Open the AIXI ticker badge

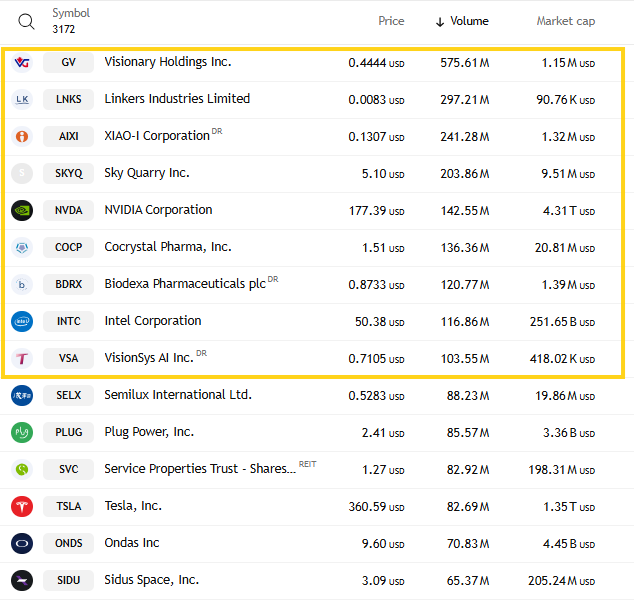[68, 137]
